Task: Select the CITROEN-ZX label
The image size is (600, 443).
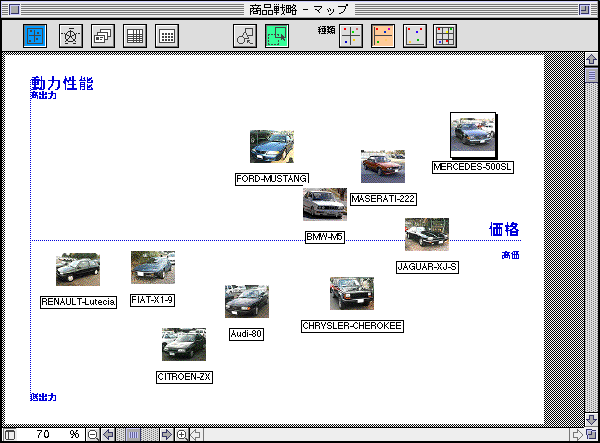Action: tap(184, 377)
